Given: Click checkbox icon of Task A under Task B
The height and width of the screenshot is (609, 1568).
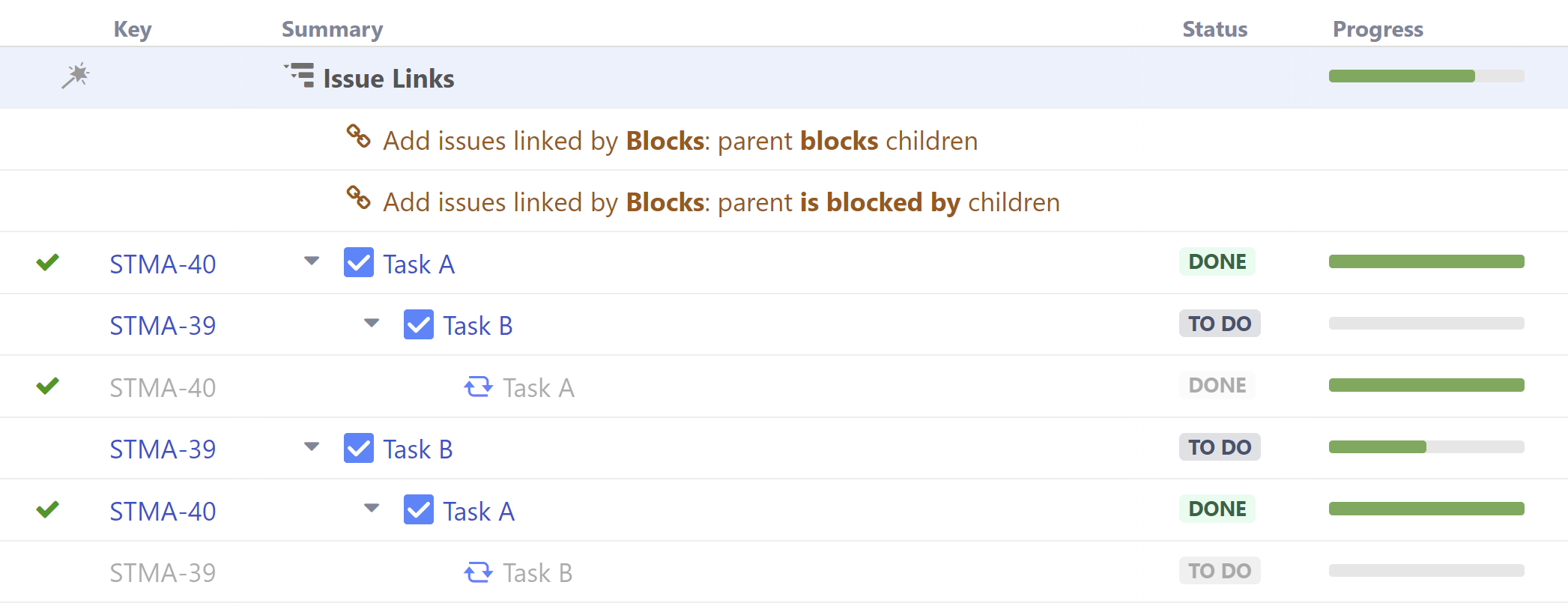Looking at the screenshot, I should (418, 510).
